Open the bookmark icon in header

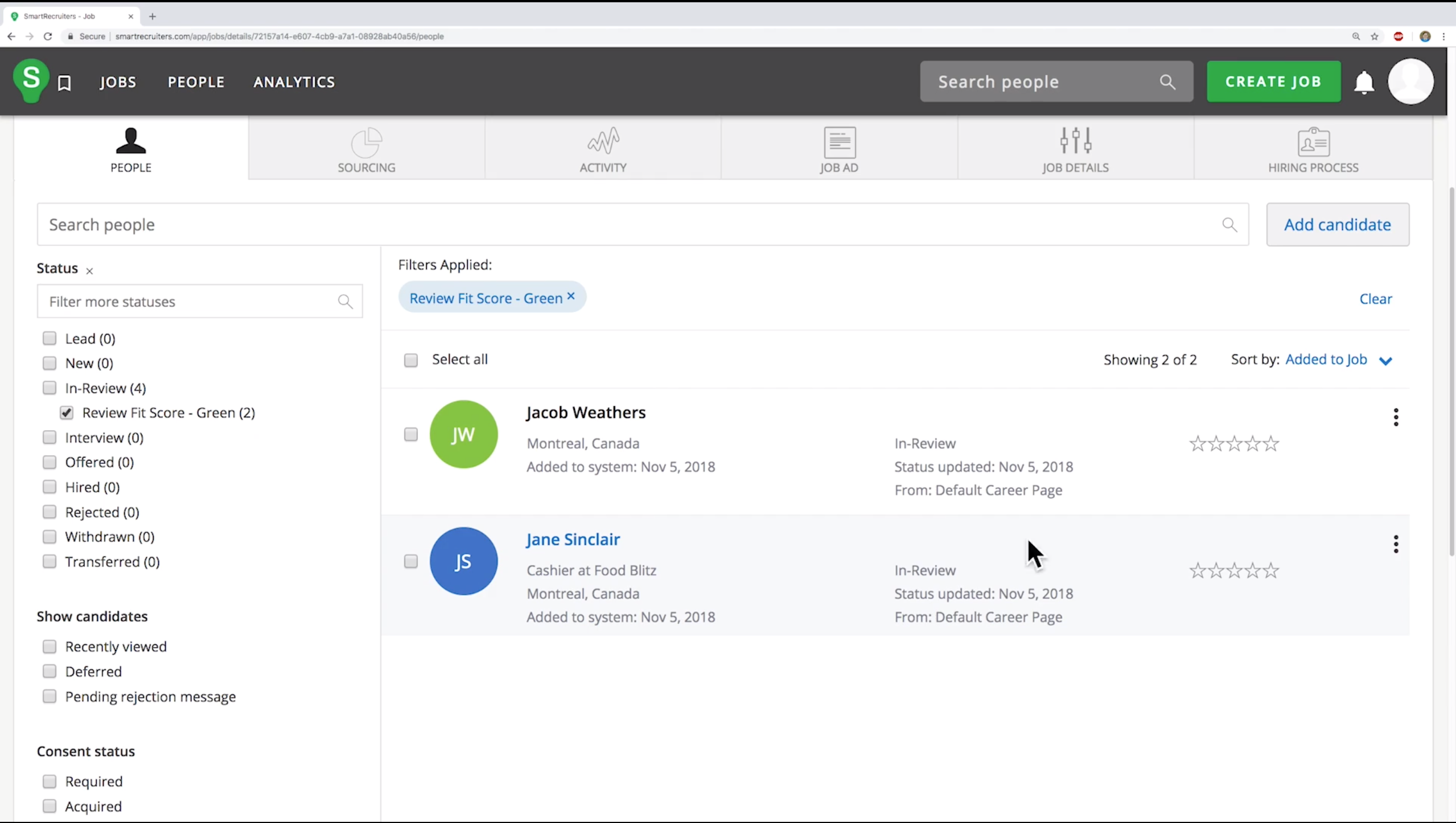pos(64,83)
